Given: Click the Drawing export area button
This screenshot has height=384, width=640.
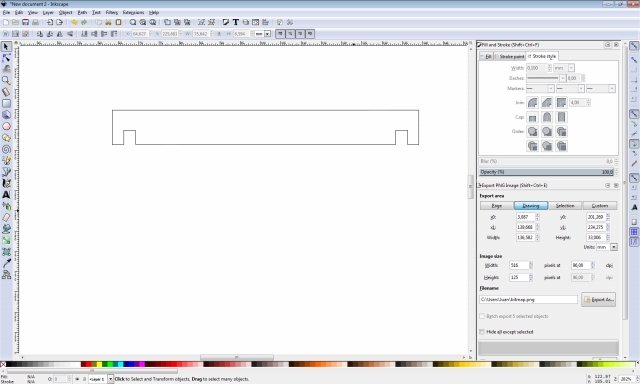Looking at the screenshot, I should [x=531, y=206].
